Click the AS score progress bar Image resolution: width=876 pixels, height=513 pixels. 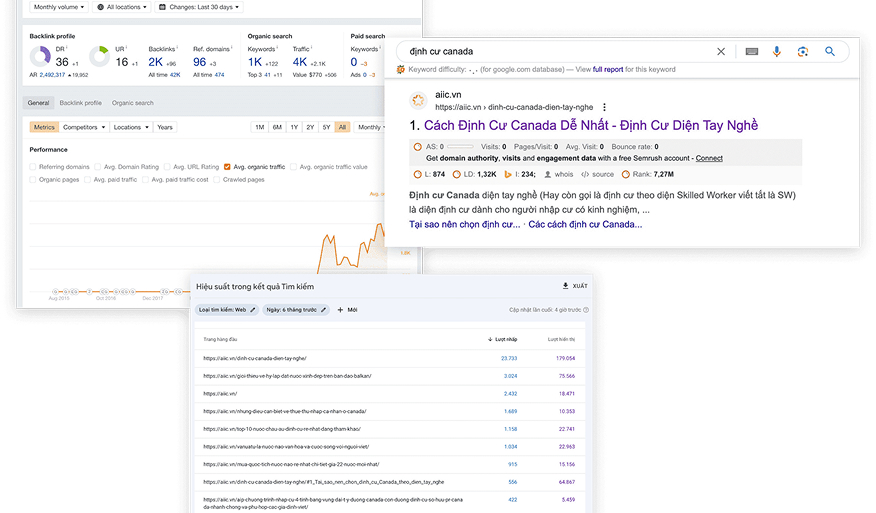pos(460,147)
